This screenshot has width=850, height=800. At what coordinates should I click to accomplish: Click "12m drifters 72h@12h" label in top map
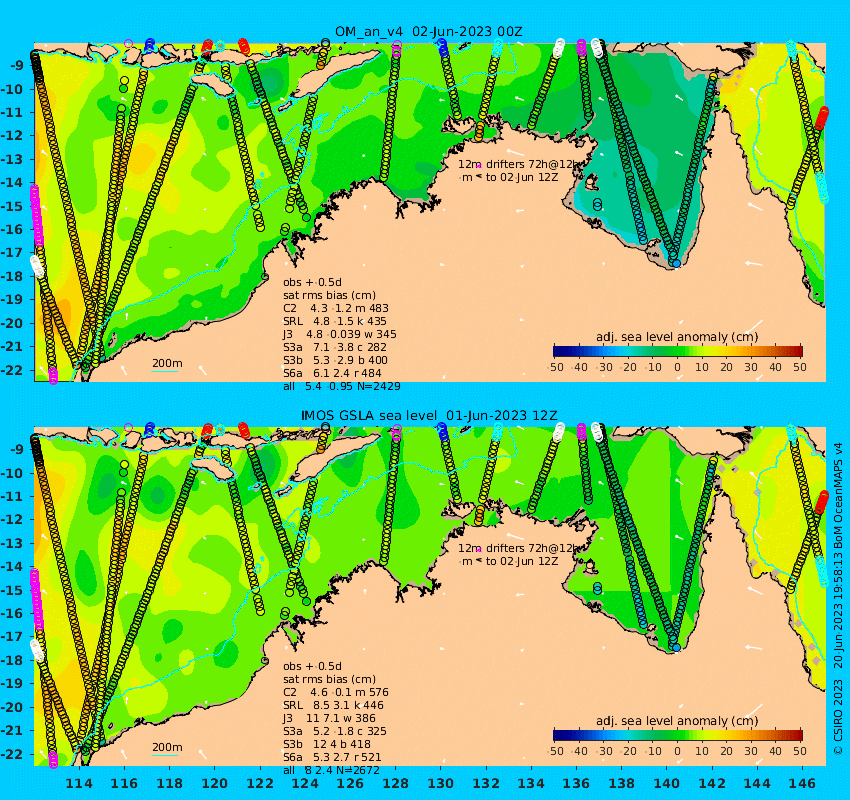pyautogui.click(x=519, y=164)
